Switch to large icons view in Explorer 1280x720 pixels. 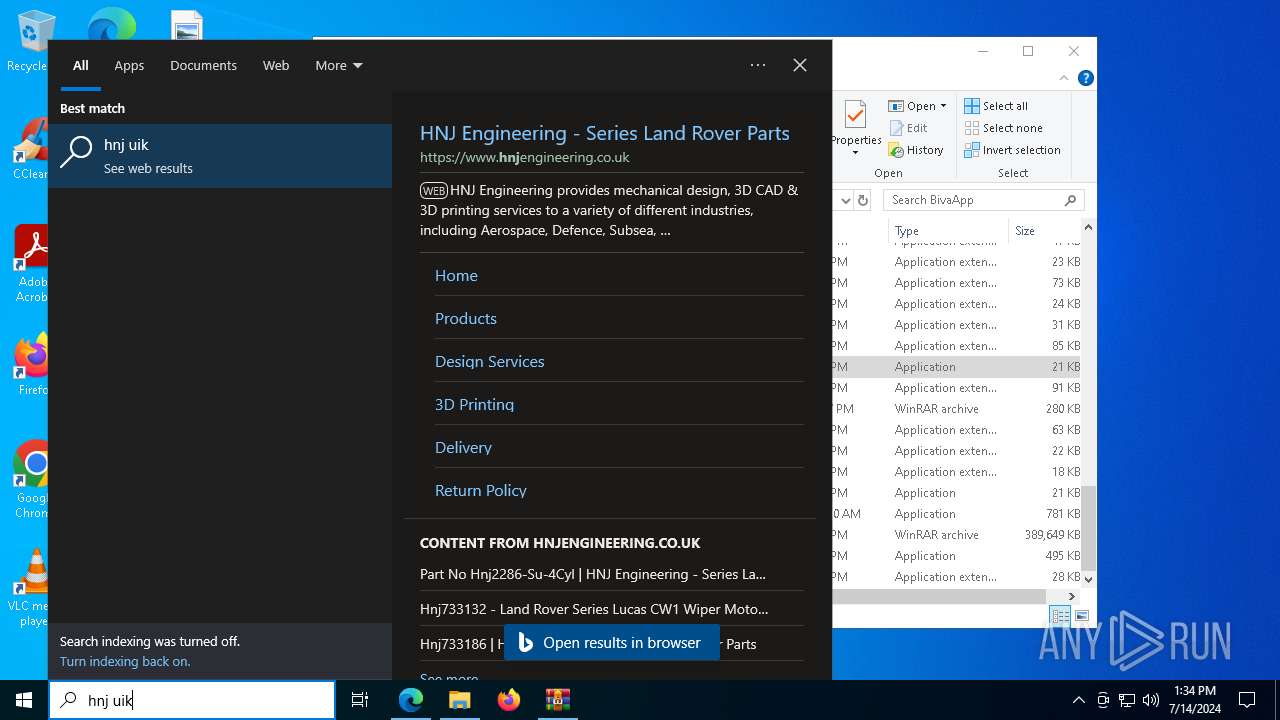click(x=1081, y=616)
